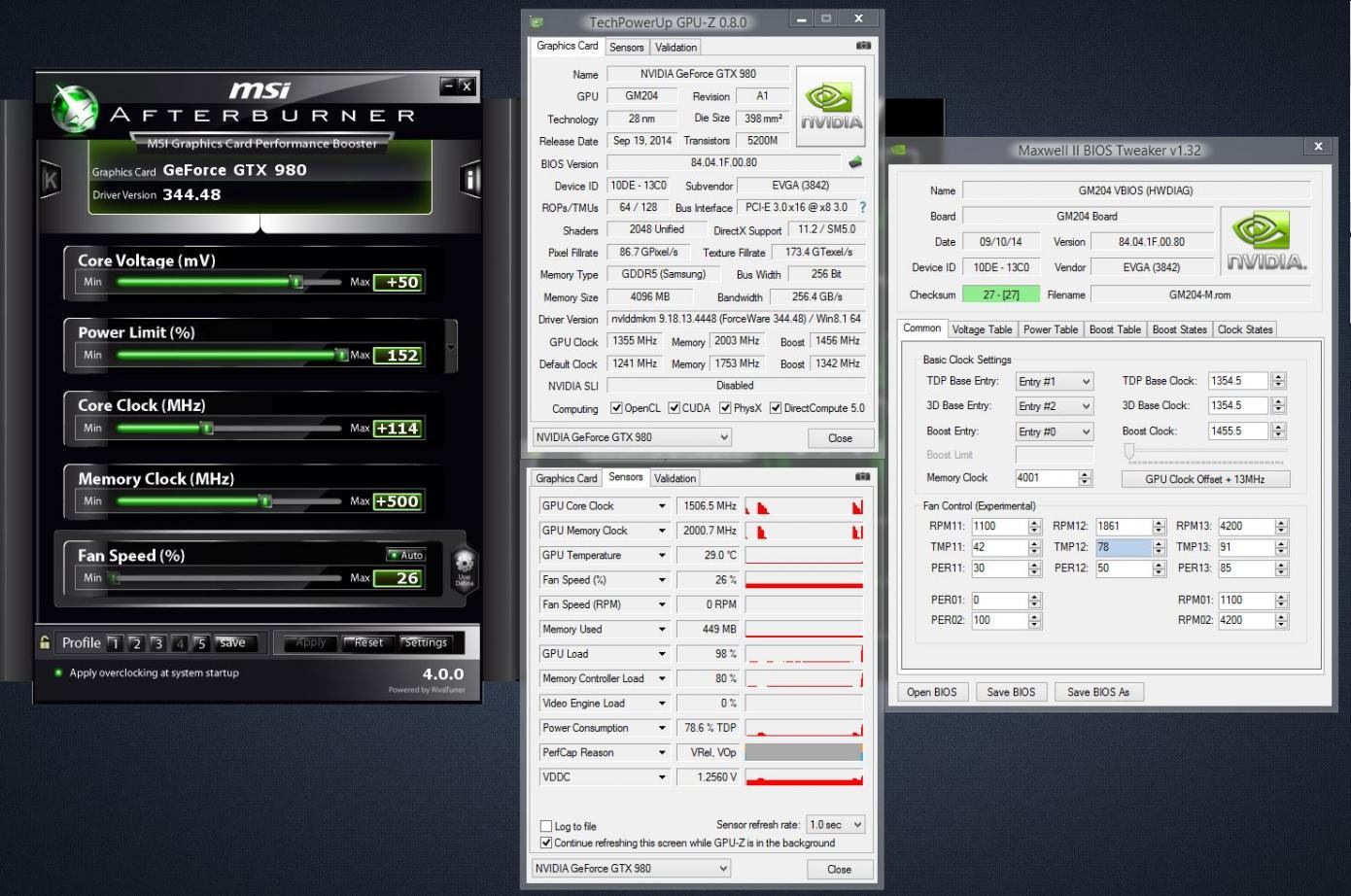Open Validation tab in GPU-Z Sensors window
The image size is (1351, 896).
(675, 478)
